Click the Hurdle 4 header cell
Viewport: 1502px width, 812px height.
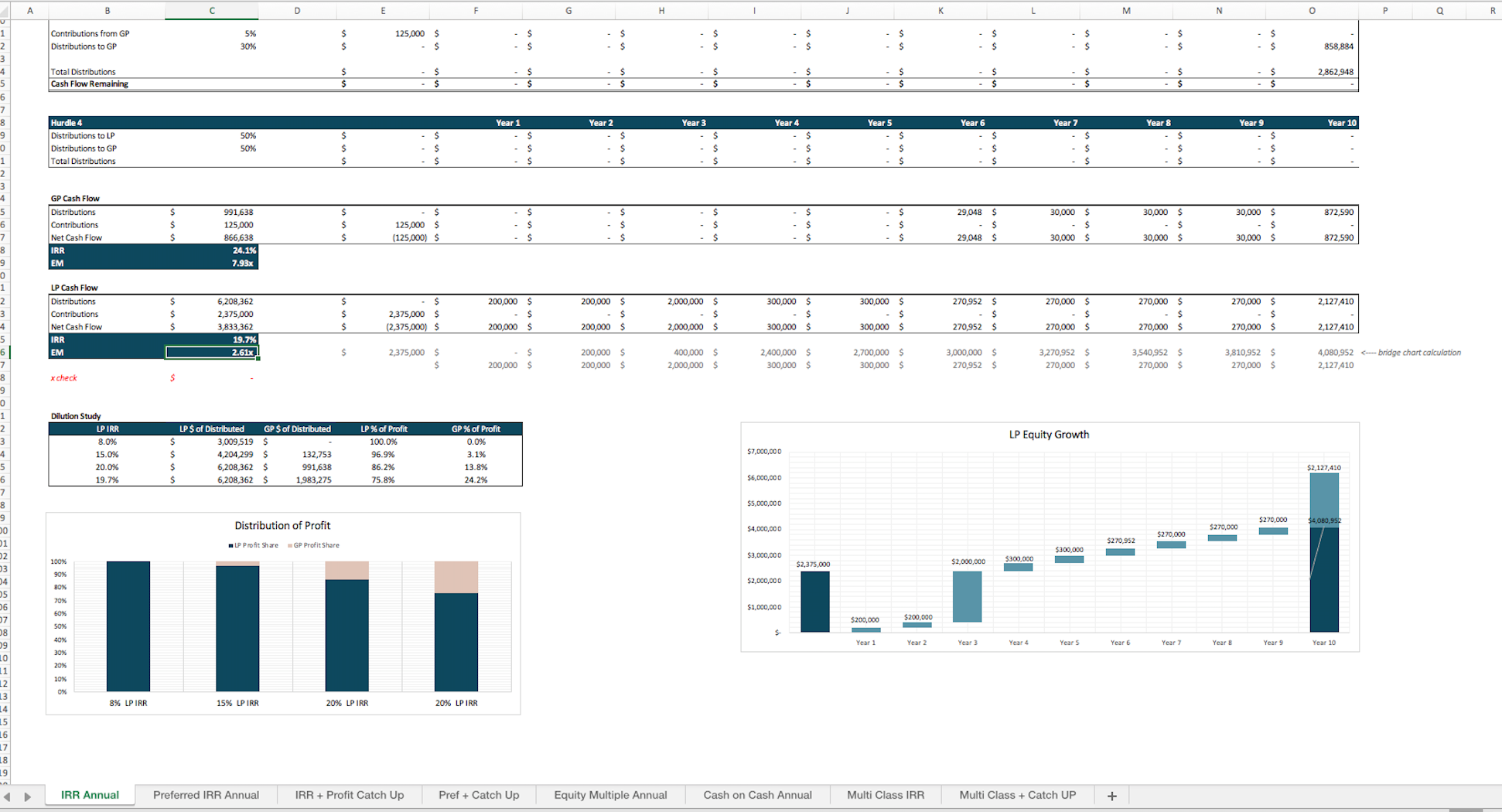[x=67, y=123]
